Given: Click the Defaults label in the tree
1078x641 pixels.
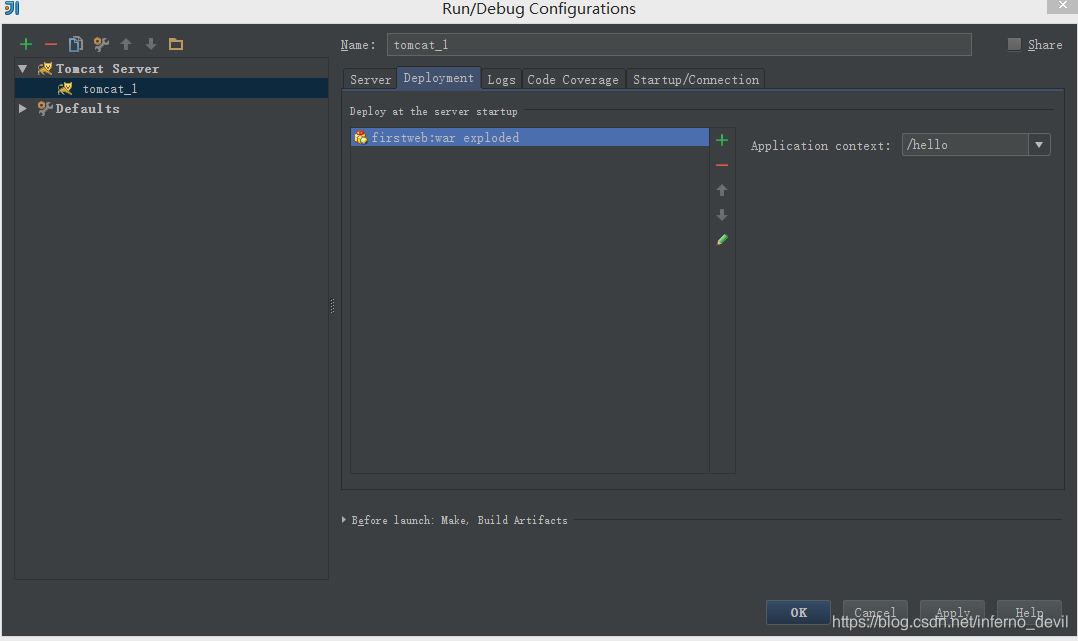Looking at the screenshot, I should pyautogui.click(x=87, y=109).
